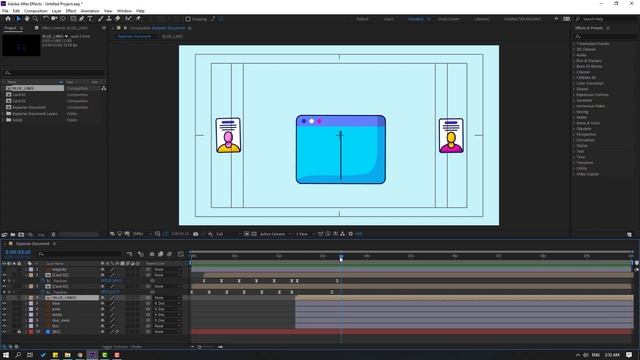Hide the Card 01 layer
Viewport: 640px width, 360px height.
pos(4,287)
